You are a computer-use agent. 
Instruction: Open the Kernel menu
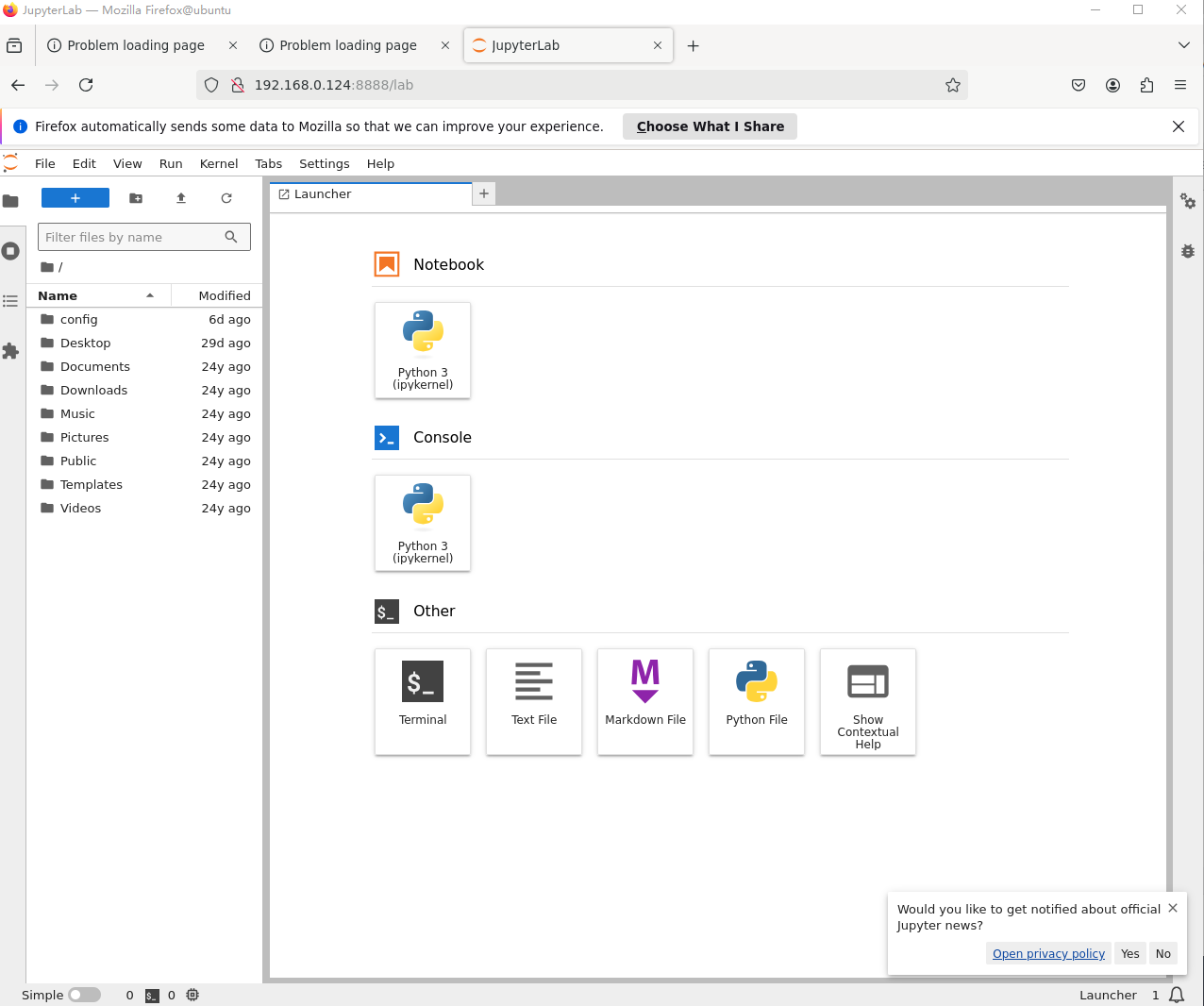(218, 163)
